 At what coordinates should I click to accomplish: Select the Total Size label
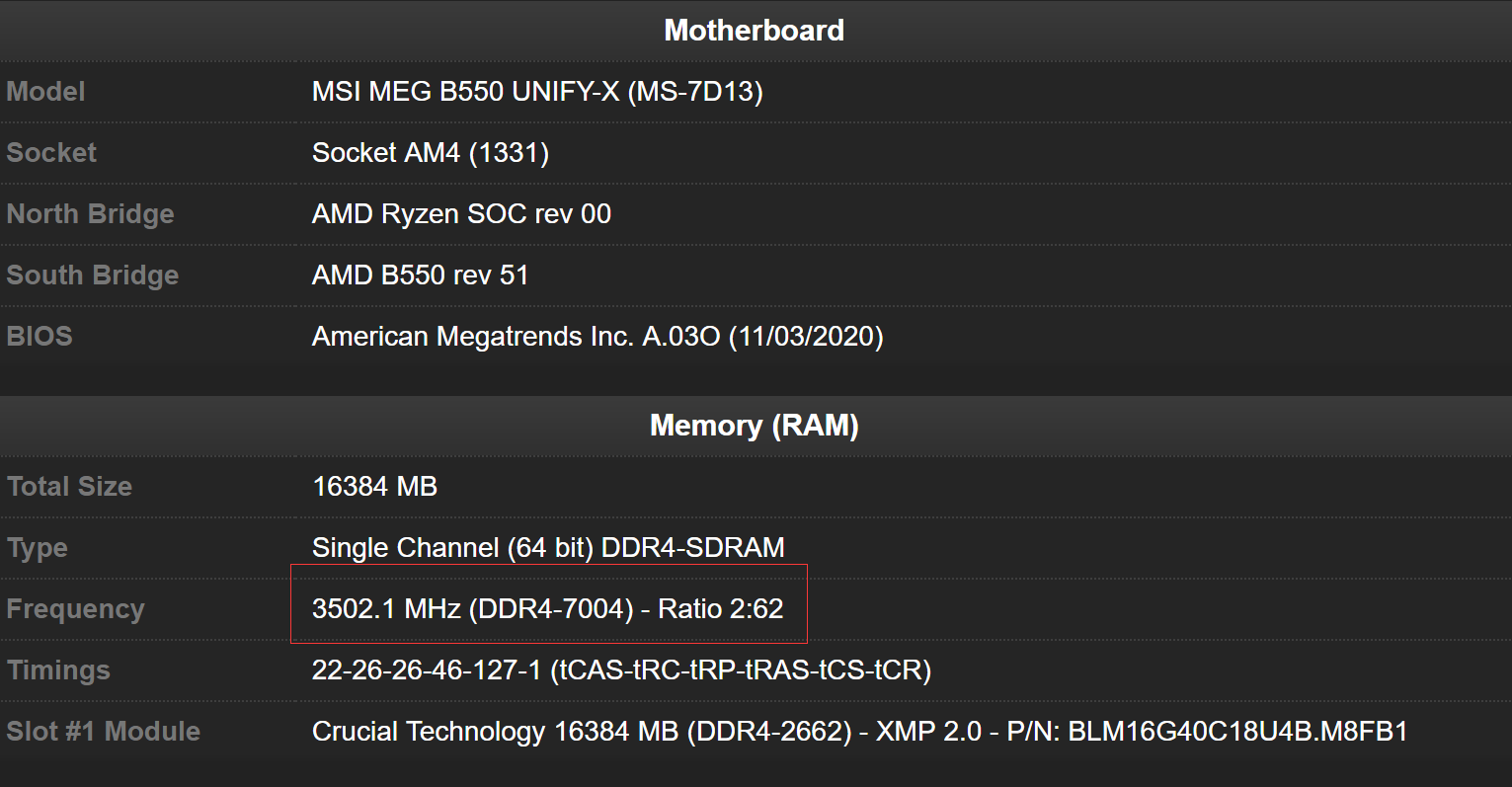coord(69,487)
